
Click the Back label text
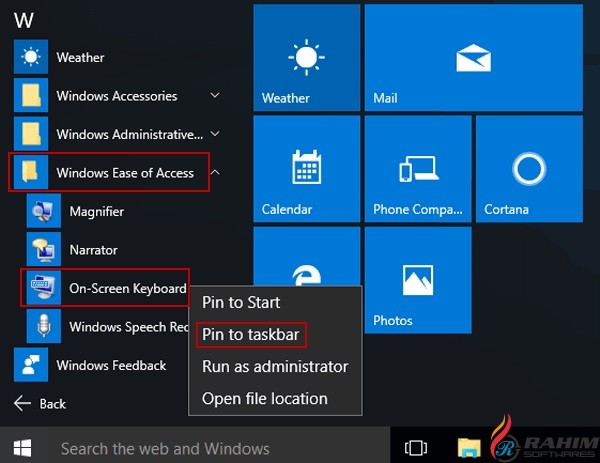tap(53, 404)
